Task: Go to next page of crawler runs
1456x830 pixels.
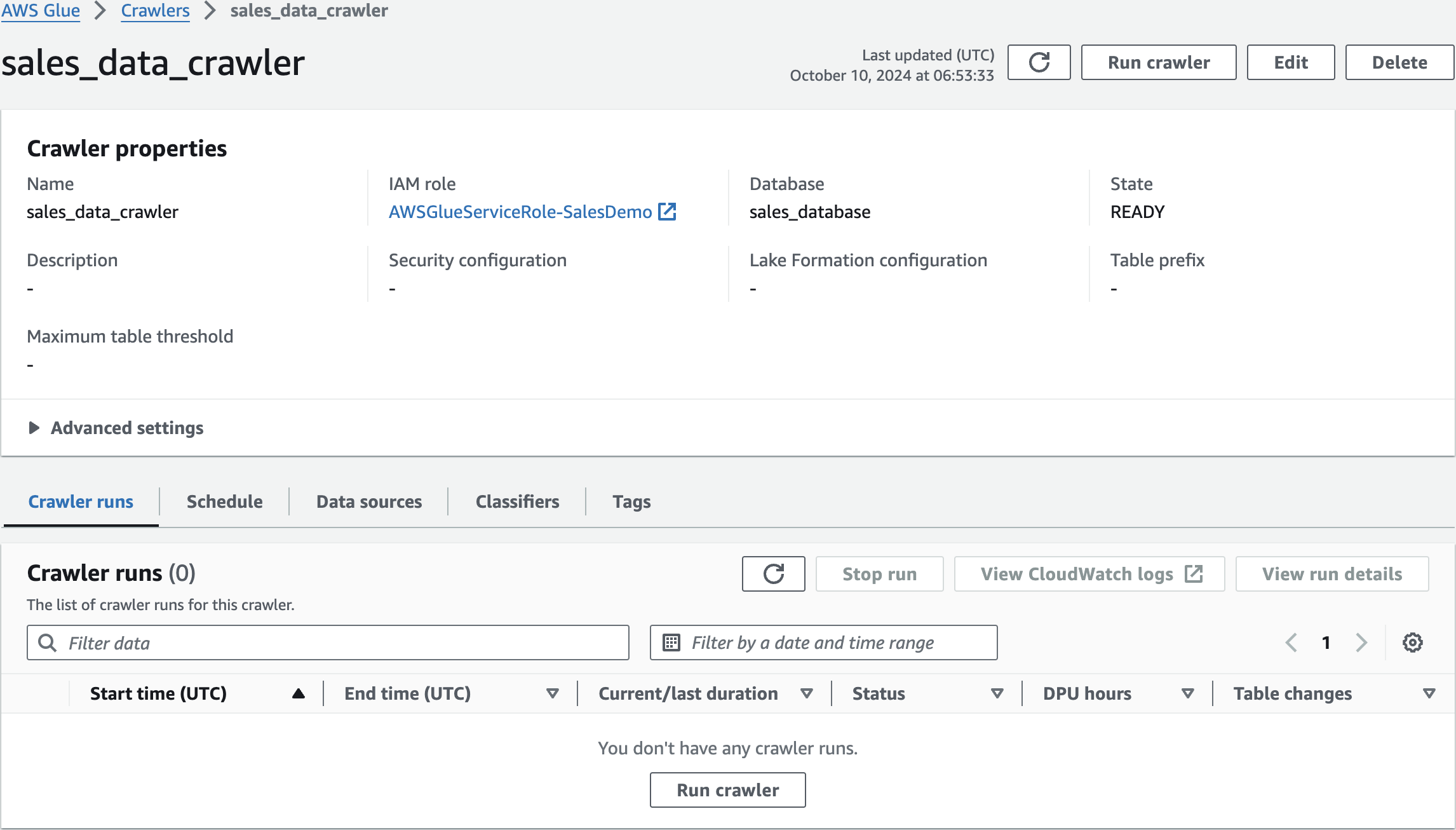Action: (x=1361, y=643)
